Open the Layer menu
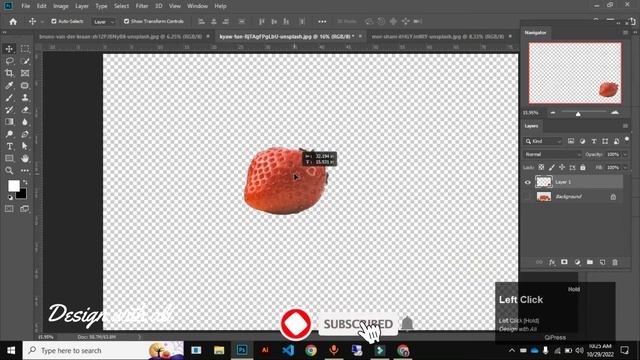The image size is (640, 360). [82, 6]
